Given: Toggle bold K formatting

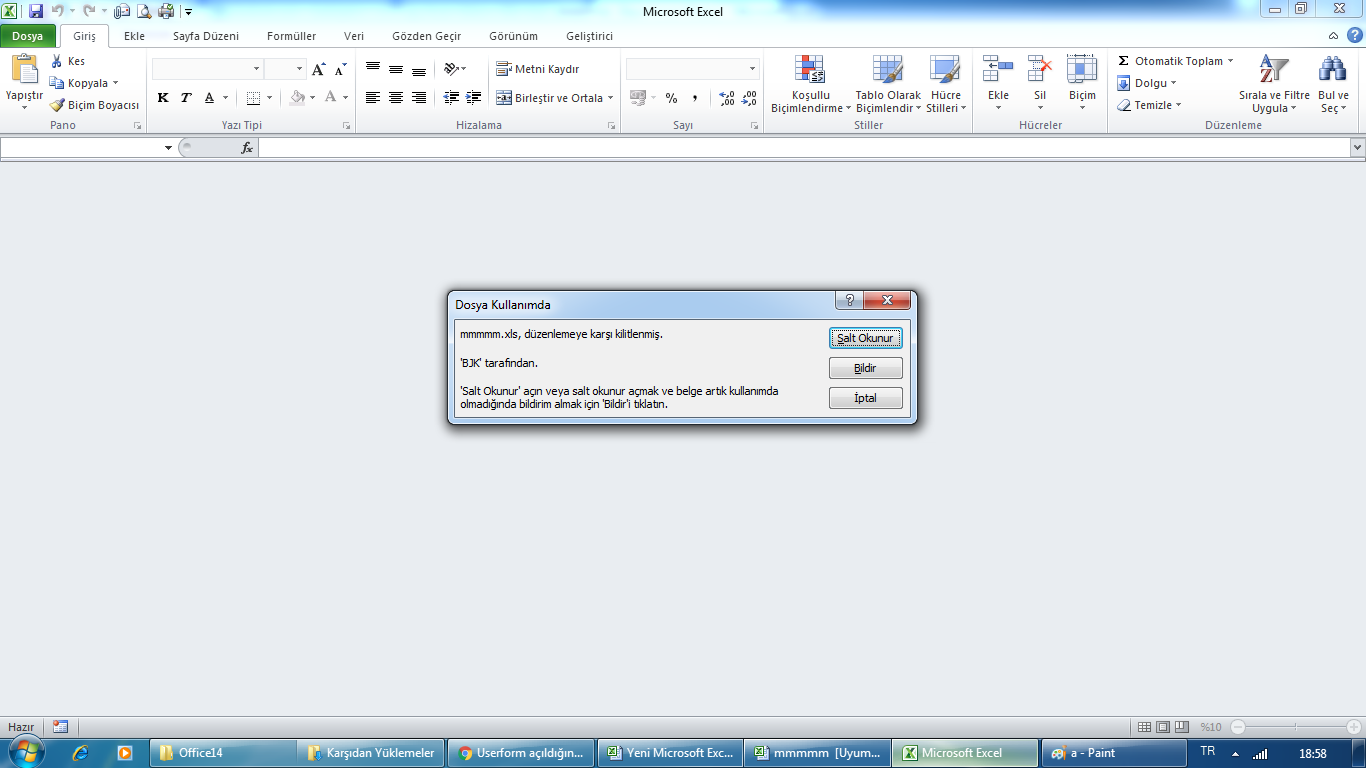Looking at the screenshot, I should pyautogui.click(x=163, y=98).
